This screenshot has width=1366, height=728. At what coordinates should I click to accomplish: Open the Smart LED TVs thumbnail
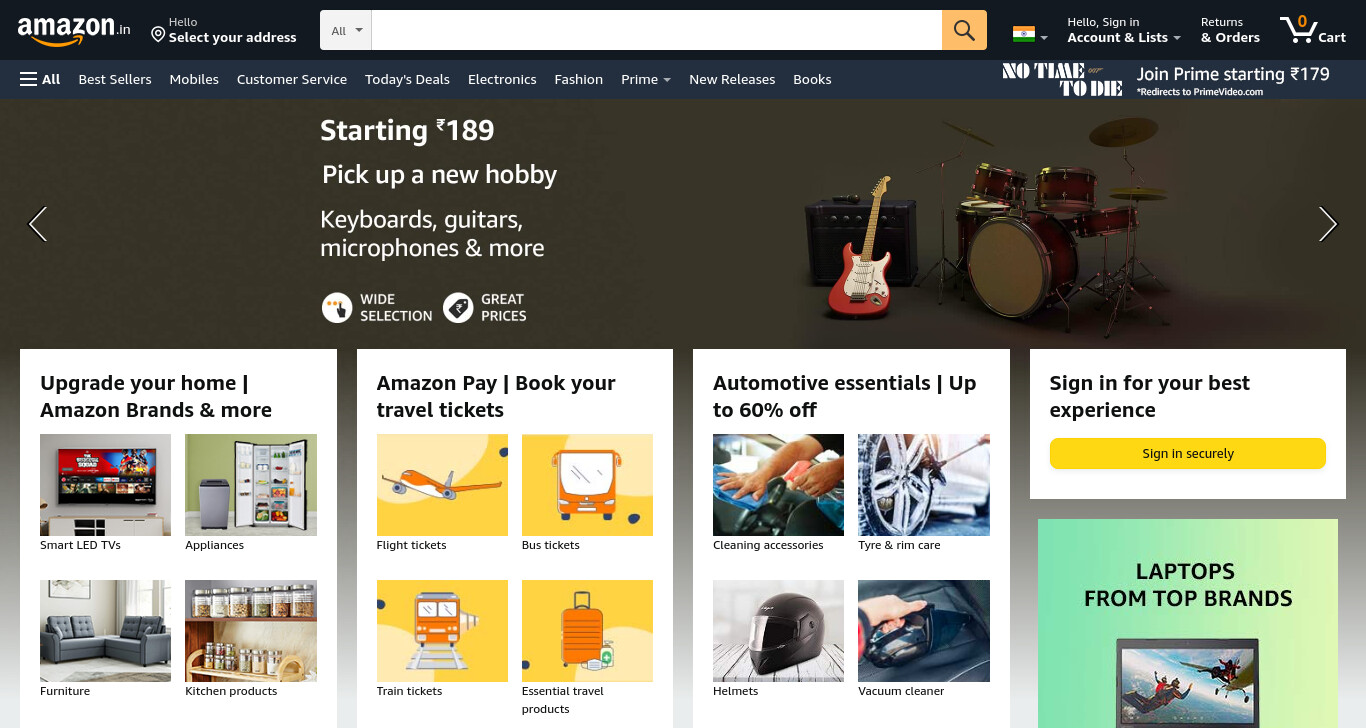(x=105, y=485)
